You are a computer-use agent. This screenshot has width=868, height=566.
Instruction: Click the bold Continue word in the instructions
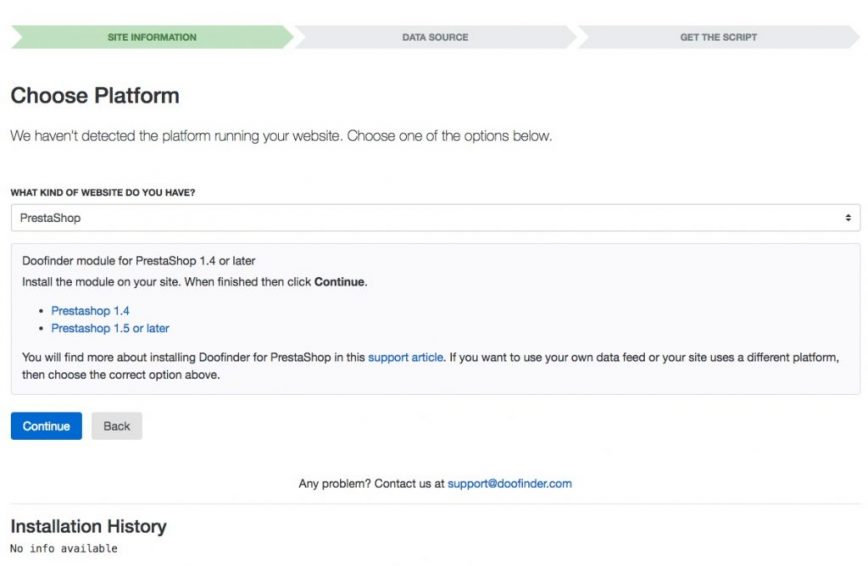(339, 282)
